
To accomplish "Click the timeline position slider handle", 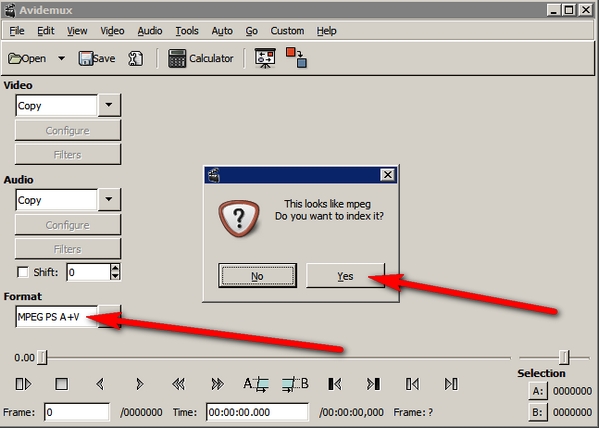I will pos(42,358).
